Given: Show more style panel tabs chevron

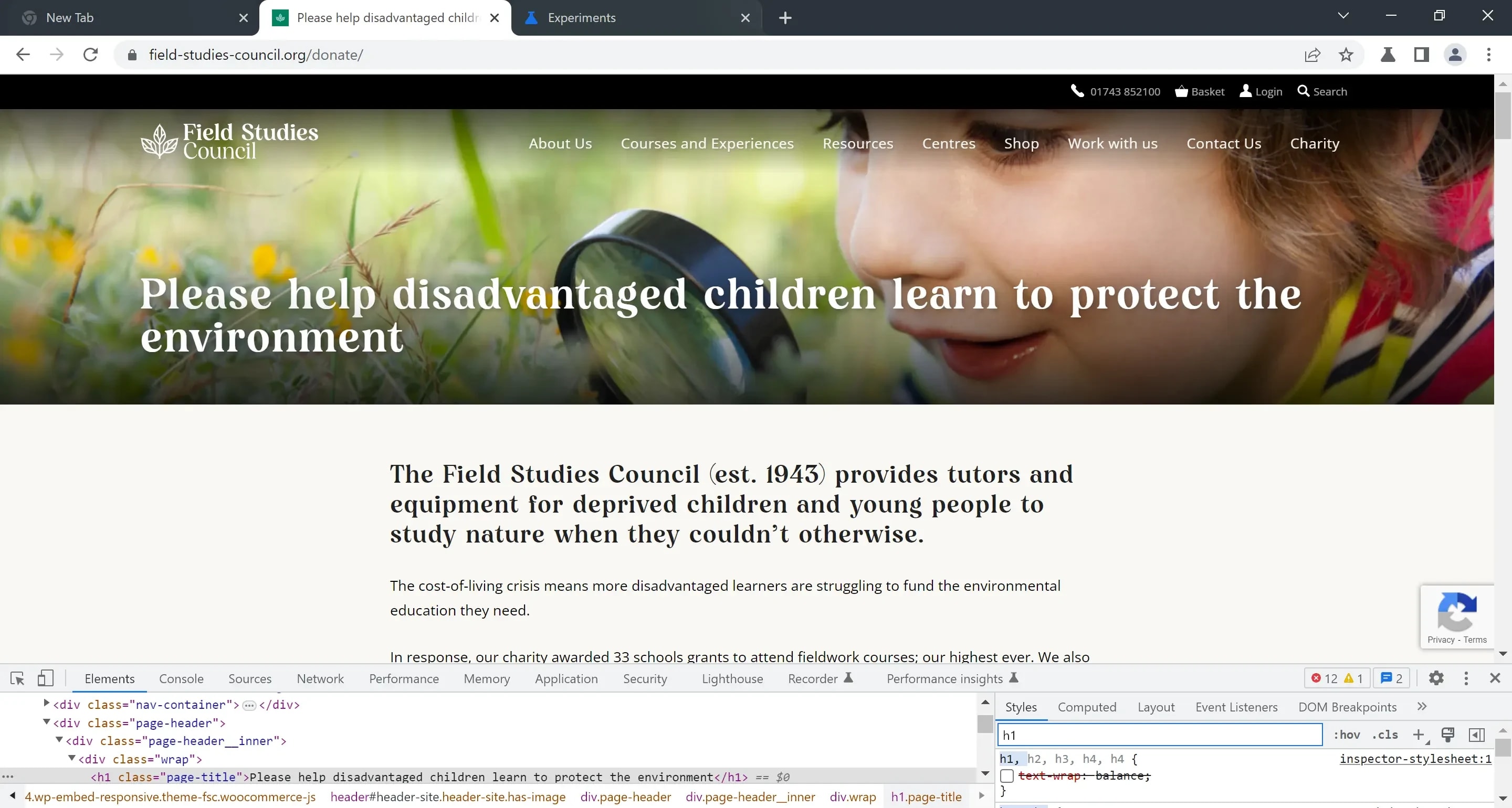Looking at the screenshot, I should click(1422, 707).
